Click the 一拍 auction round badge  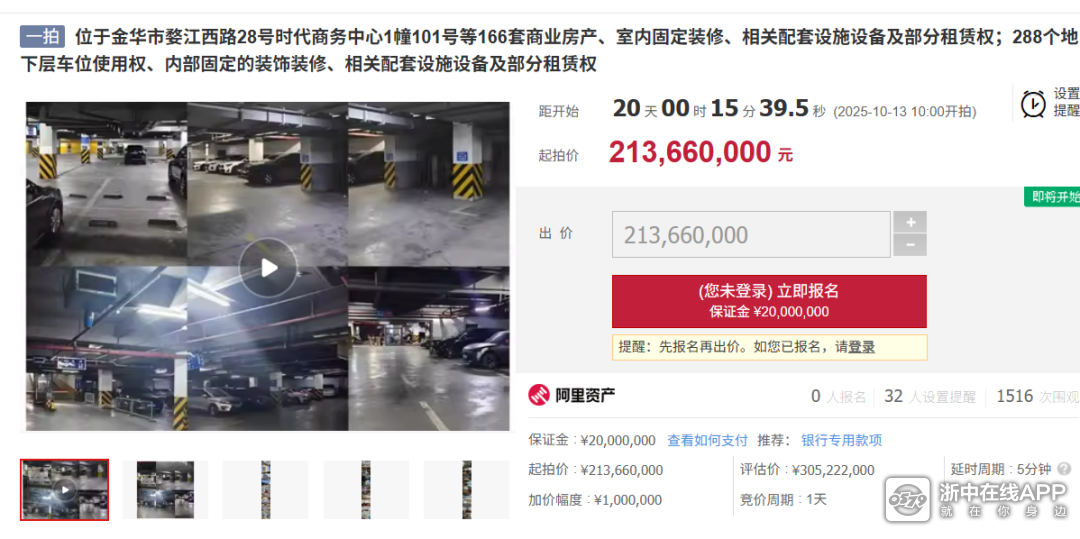click(x=43, y=36)
